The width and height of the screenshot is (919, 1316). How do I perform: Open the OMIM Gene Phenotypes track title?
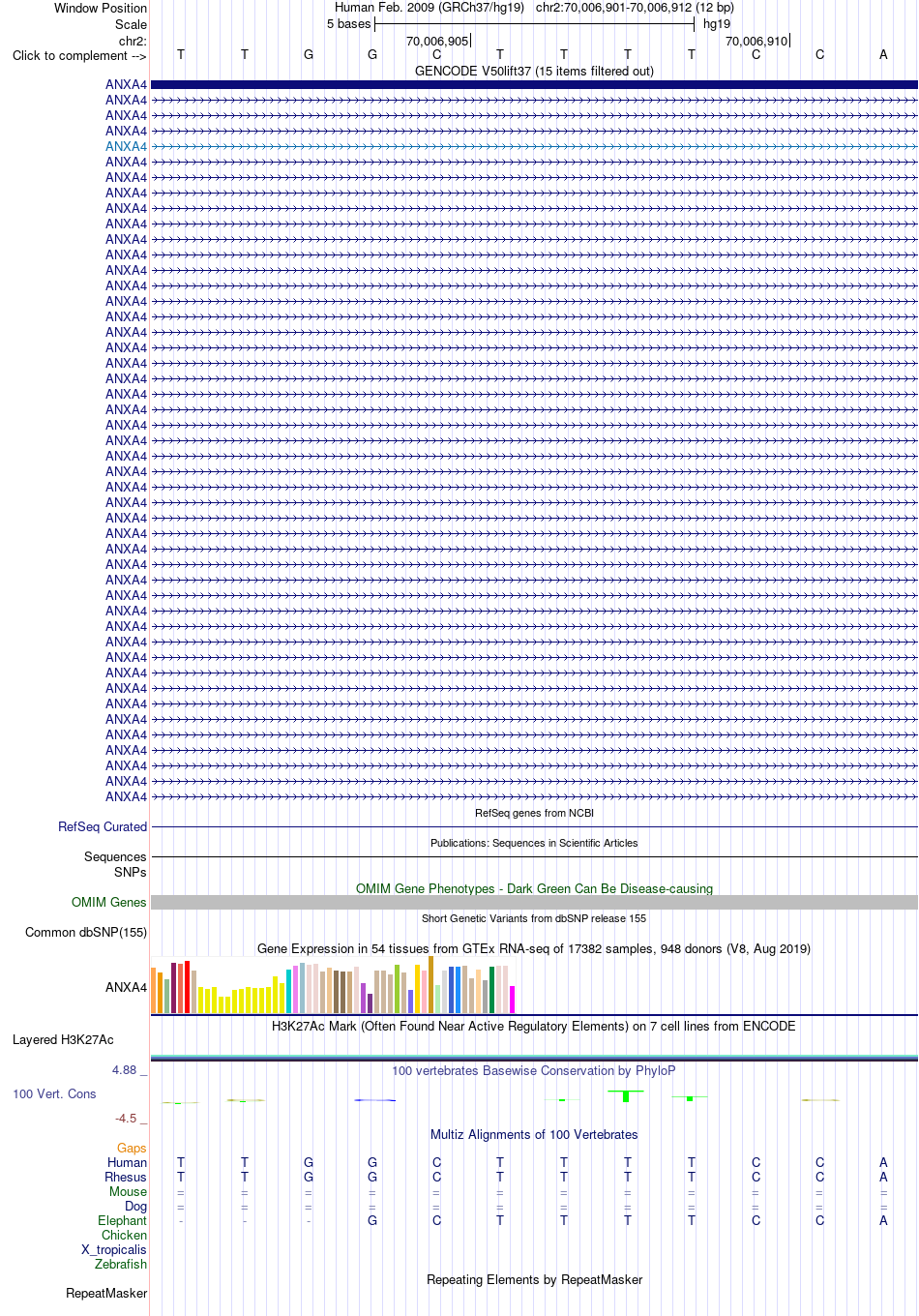pos(534,888)
